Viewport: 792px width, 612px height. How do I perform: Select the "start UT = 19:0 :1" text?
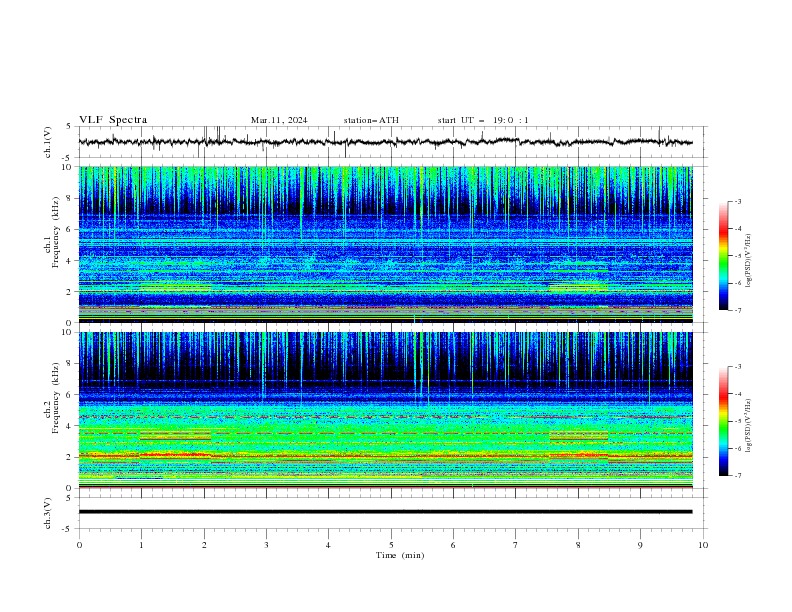coord(483,120)
